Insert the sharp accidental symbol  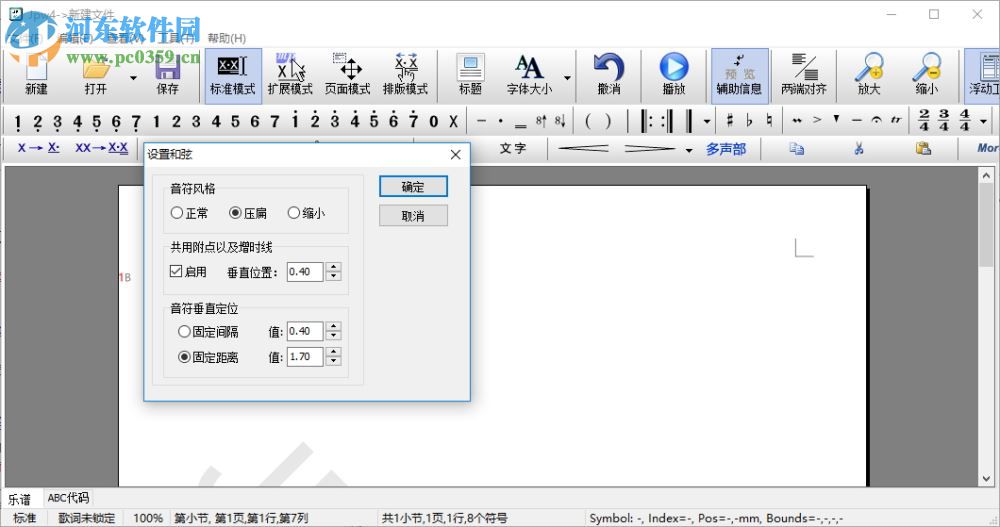(x=730, y=120)
